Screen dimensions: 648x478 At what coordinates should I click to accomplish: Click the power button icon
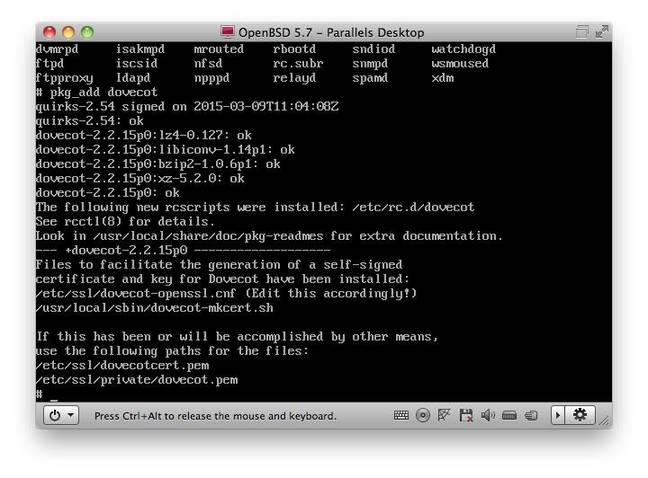coord(55,415)
